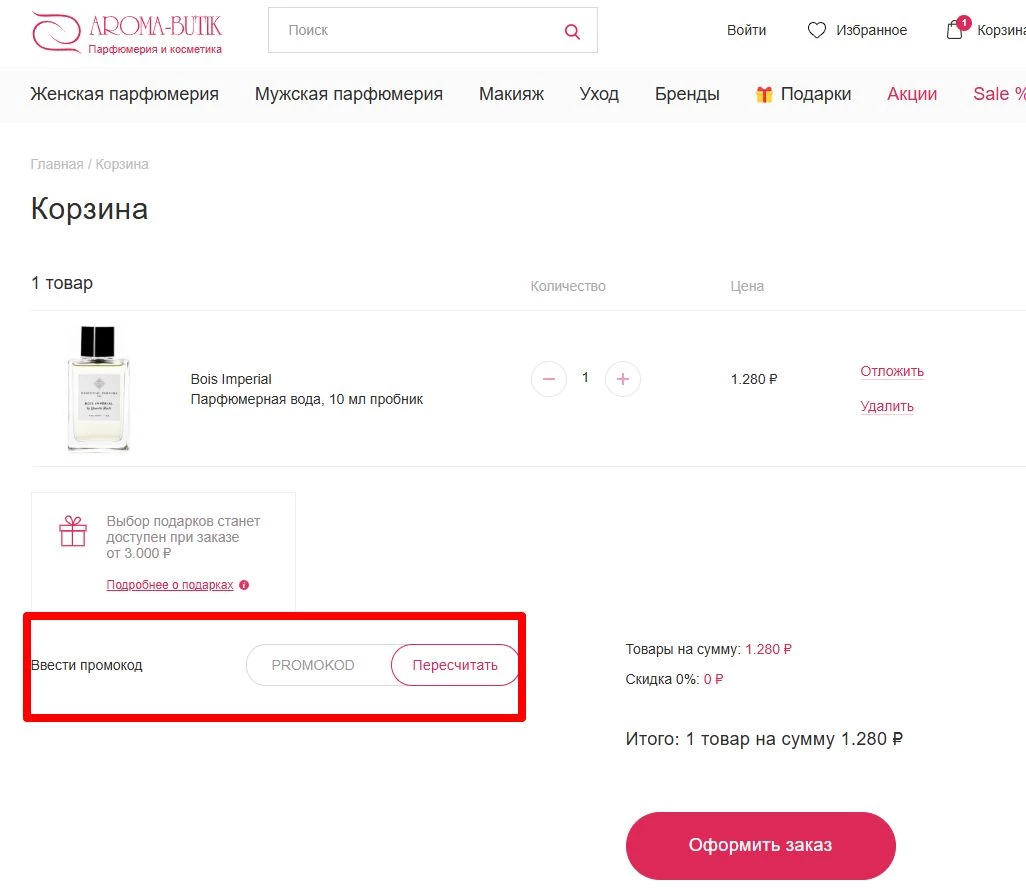Click the Aroma-Butik logo

(126, 32)
